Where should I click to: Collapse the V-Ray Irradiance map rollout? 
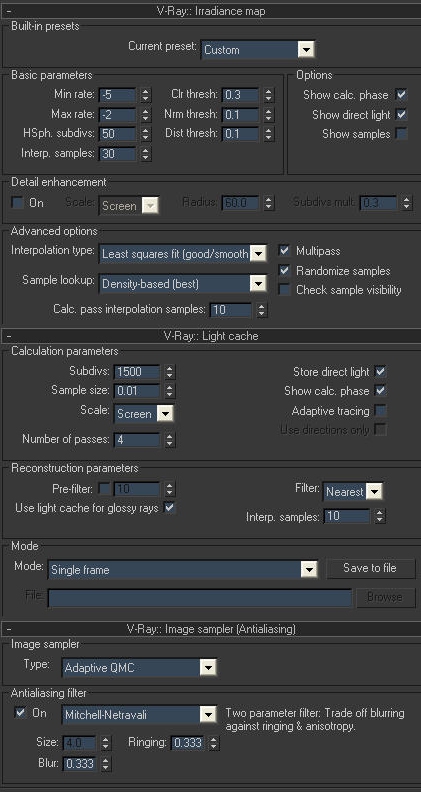click(10, 11)
